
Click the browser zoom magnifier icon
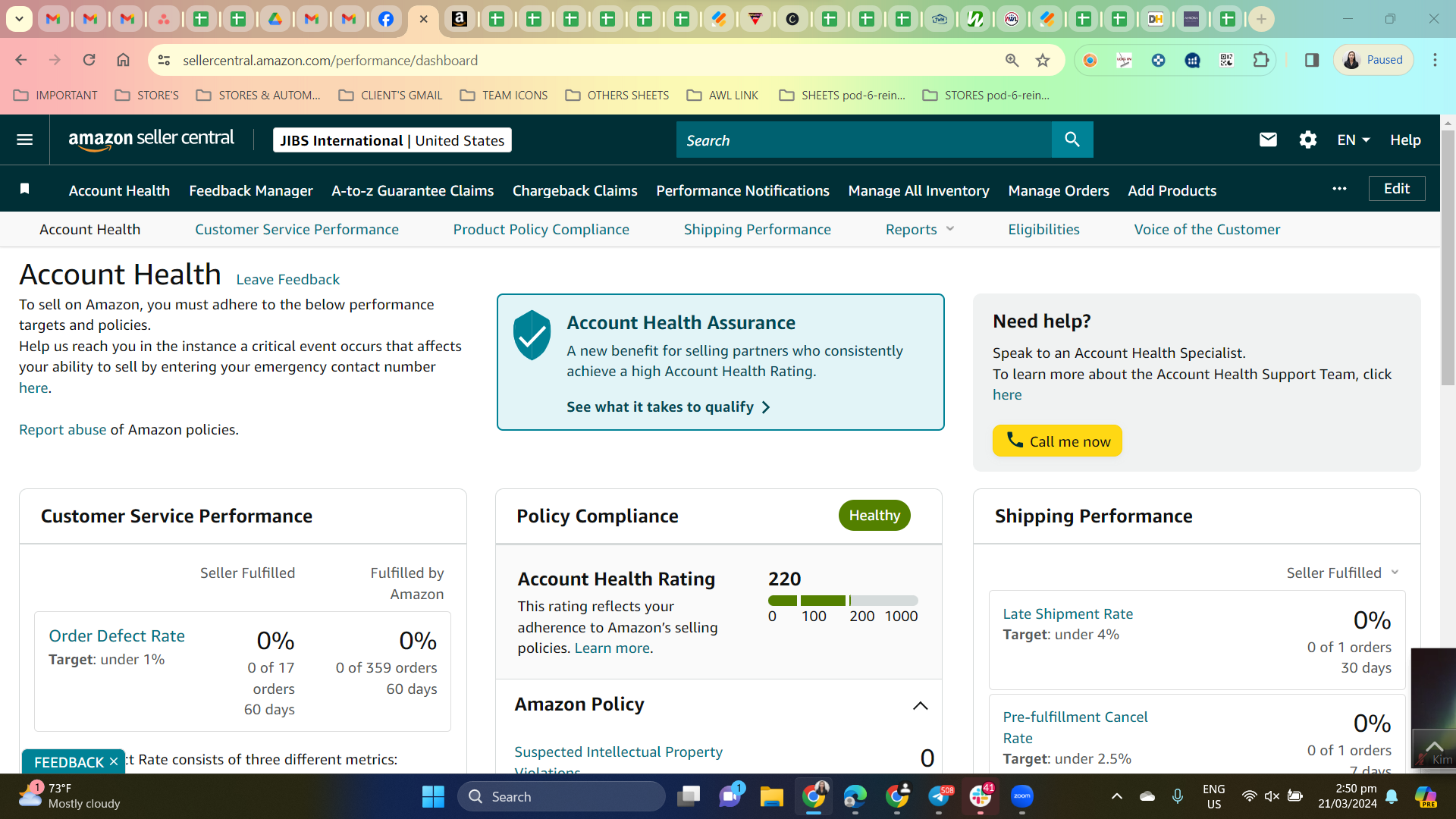pos(1012,60)
